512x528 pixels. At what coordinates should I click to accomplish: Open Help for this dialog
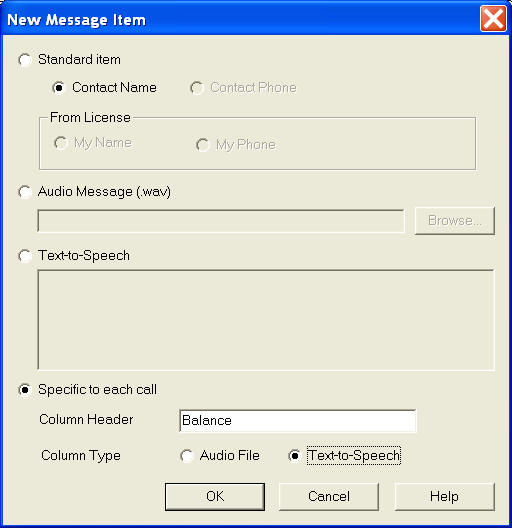click(445, 497)
